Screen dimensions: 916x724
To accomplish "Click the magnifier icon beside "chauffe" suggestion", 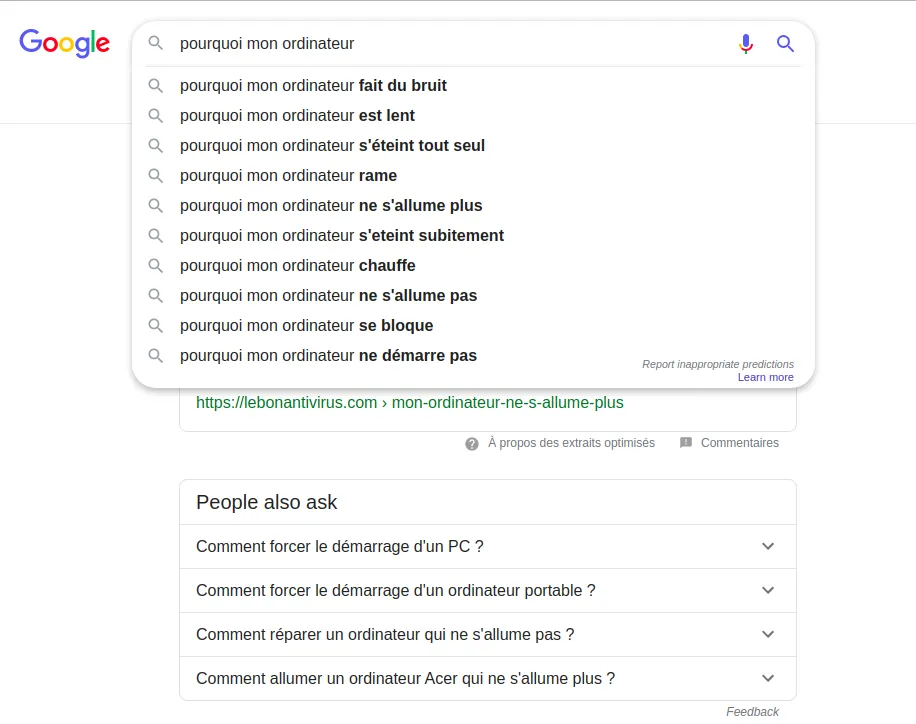I will pos(155,266).
